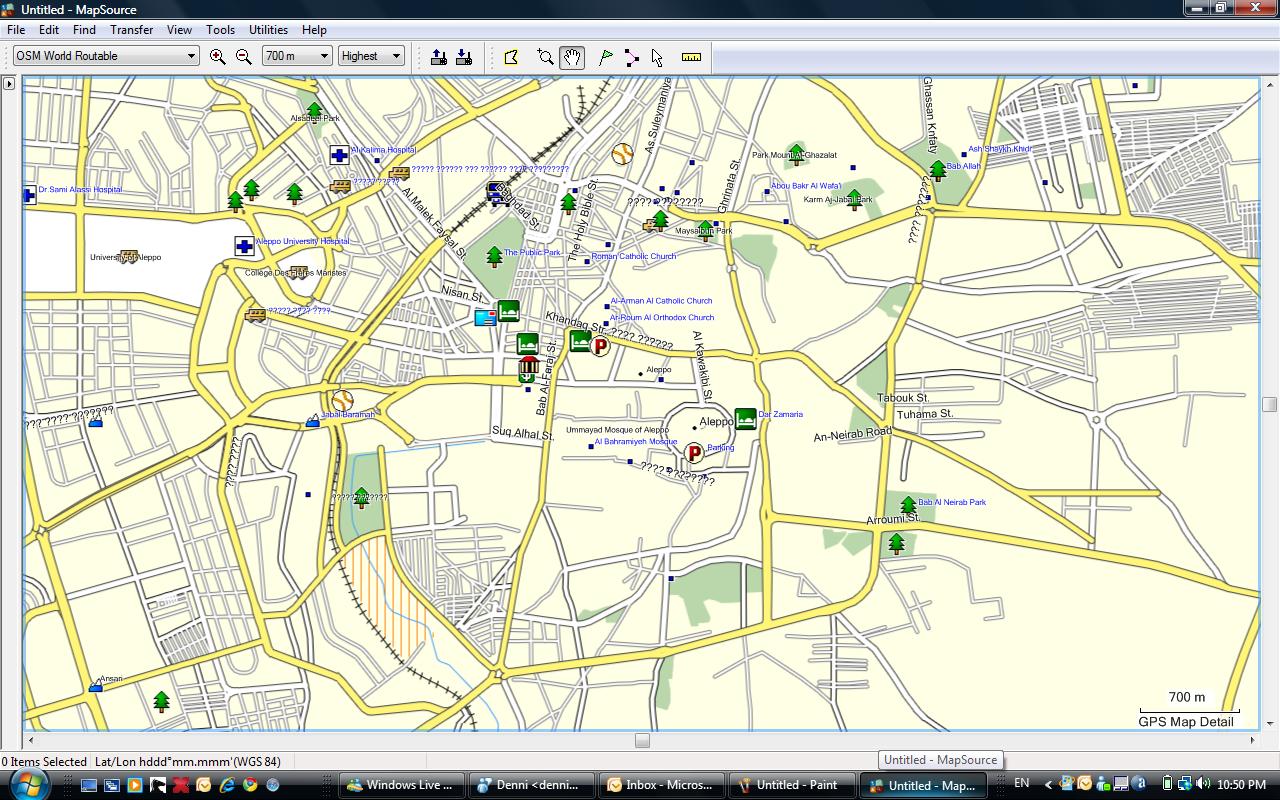Click the Lat/Lon (WGS 84) status bar text
1280x800 pixels.
click(188, 762)
